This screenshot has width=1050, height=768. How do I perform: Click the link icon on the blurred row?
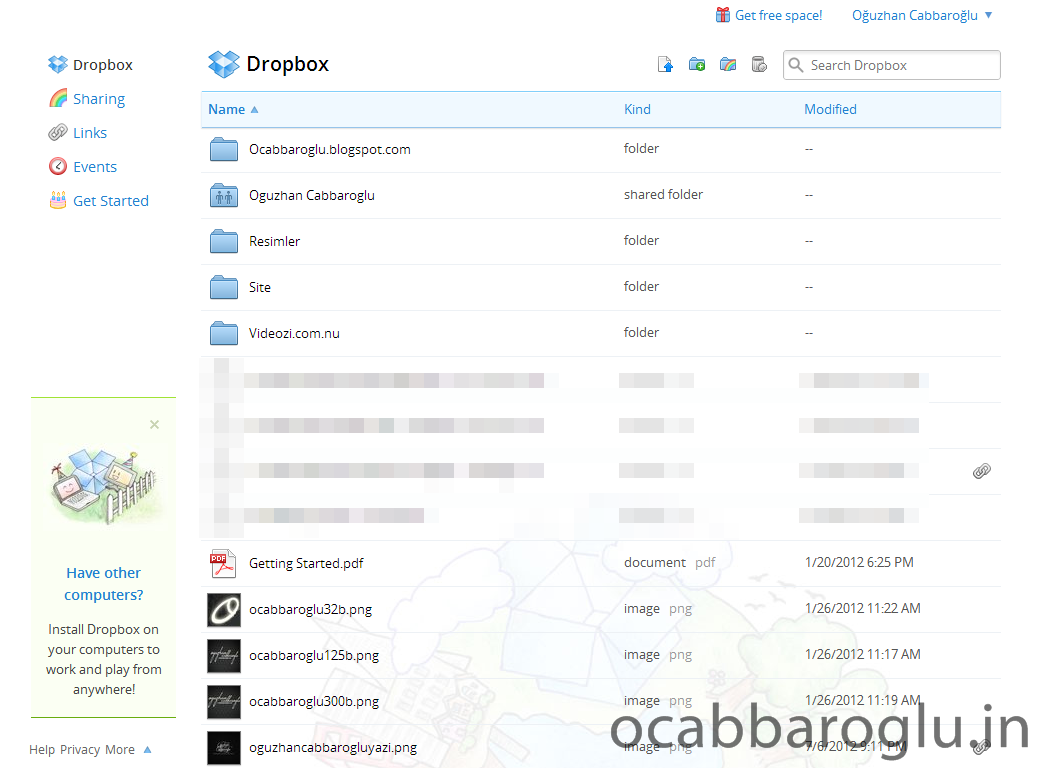click(982, 471)
